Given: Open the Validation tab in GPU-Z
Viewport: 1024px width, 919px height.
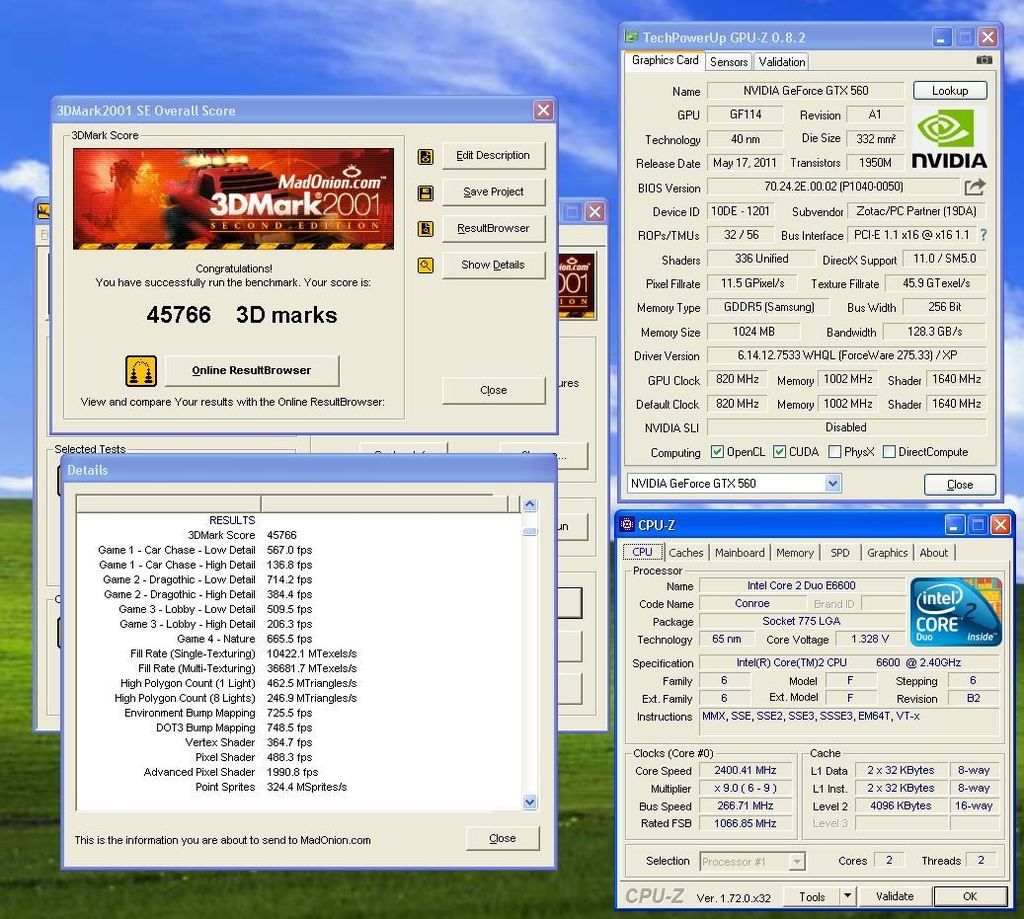Looking at the screenshot, I should (x=782, y=62).
